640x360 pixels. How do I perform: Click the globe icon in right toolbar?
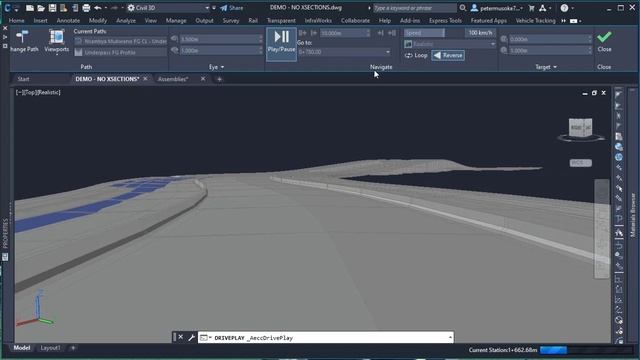click(x=619, y=157)
